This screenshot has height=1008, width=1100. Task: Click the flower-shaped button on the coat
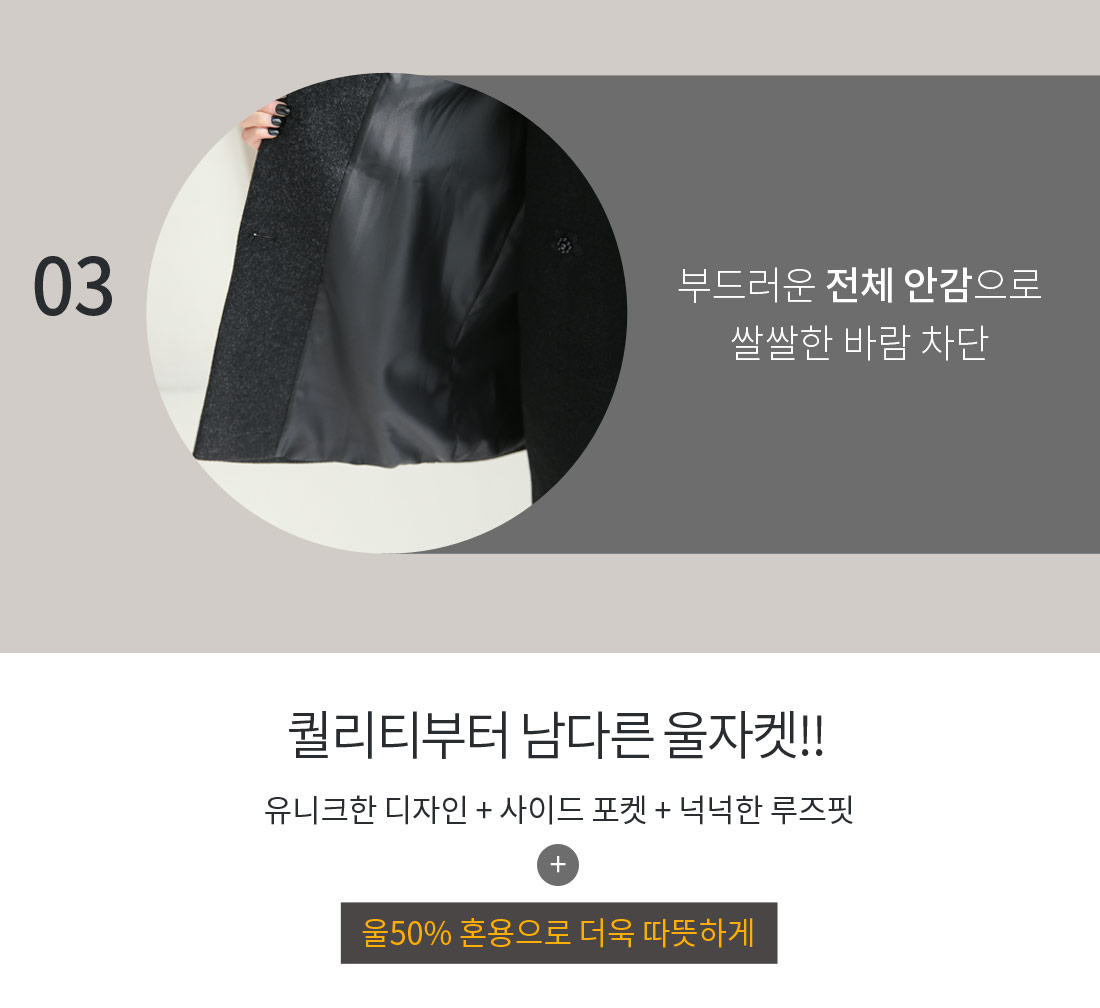tap(565, 243)
